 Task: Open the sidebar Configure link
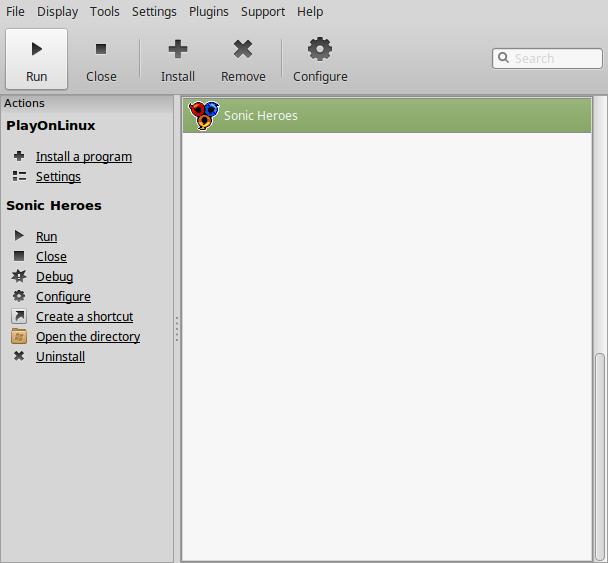[x=63, y=297]
